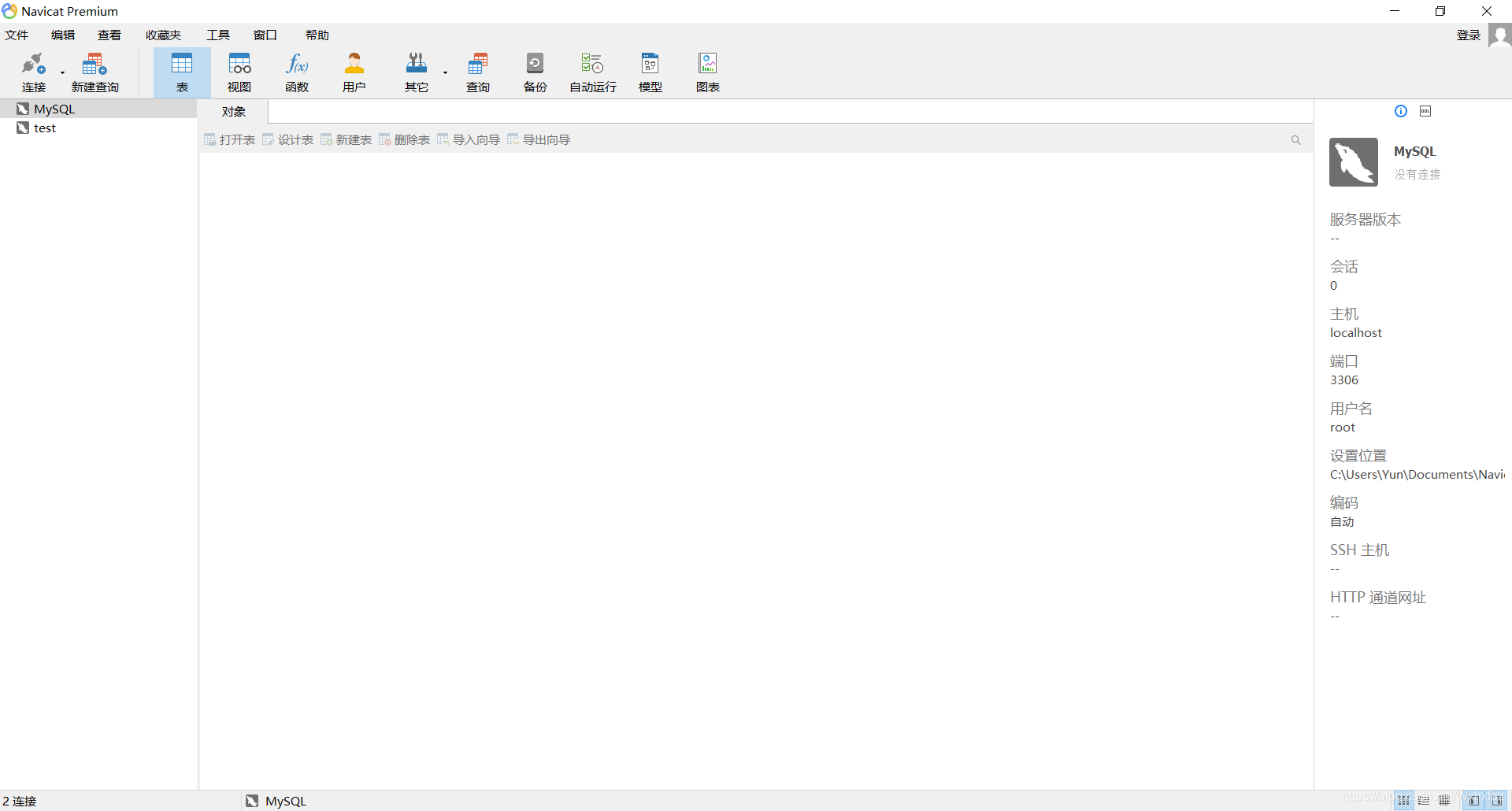This screenshot has width=1512, height=811.
Task: Click the "2 连接" status bar text
Action: pos(20,801)
